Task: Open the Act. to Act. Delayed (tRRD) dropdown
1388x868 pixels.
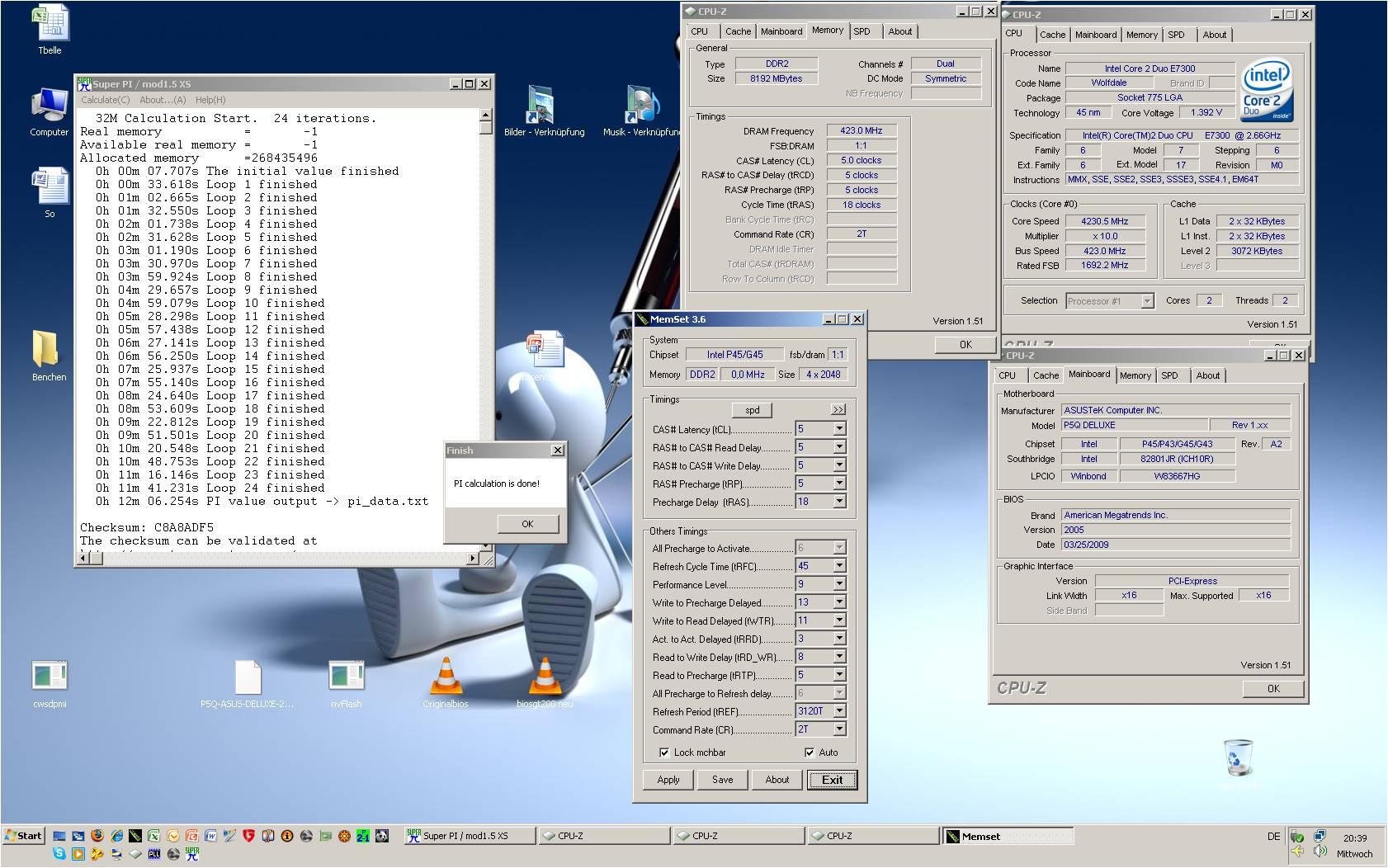Action: 839,639
